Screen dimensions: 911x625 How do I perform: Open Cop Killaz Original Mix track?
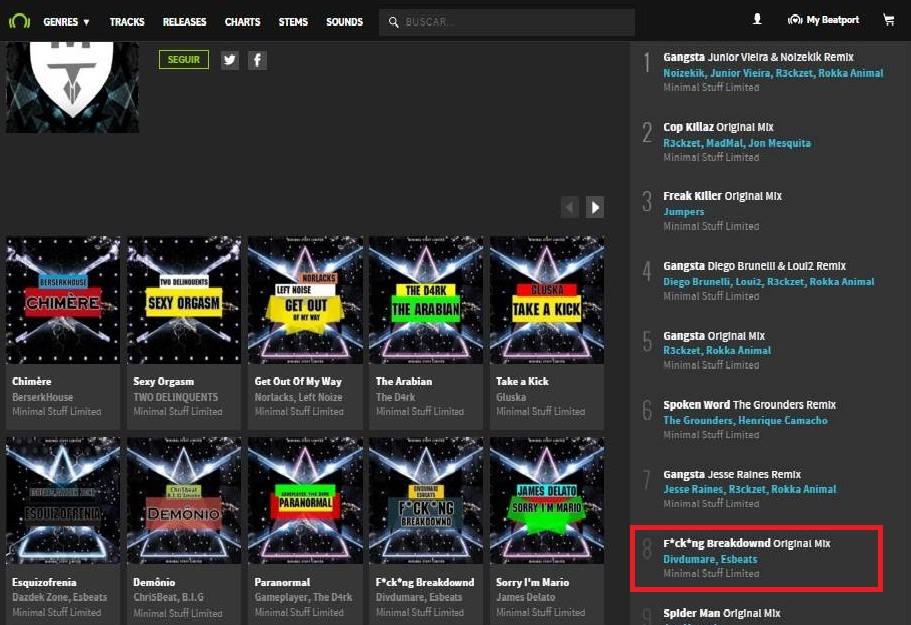[x=718, y=127]
